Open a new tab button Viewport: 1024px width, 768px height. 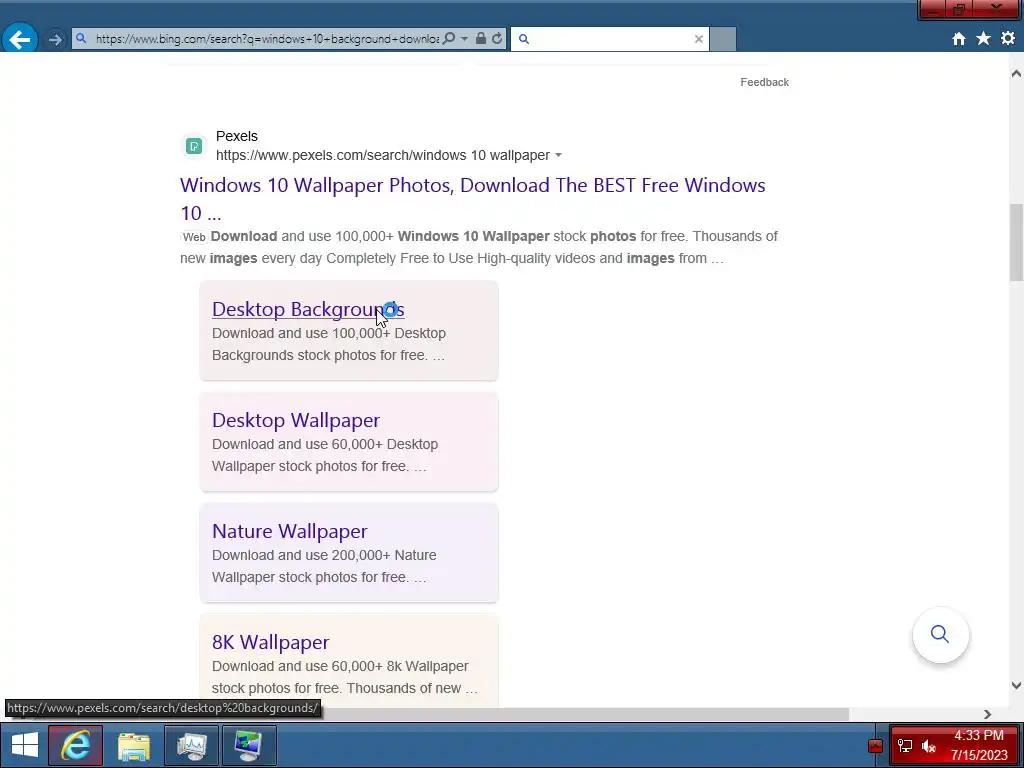tap(723, 39)
